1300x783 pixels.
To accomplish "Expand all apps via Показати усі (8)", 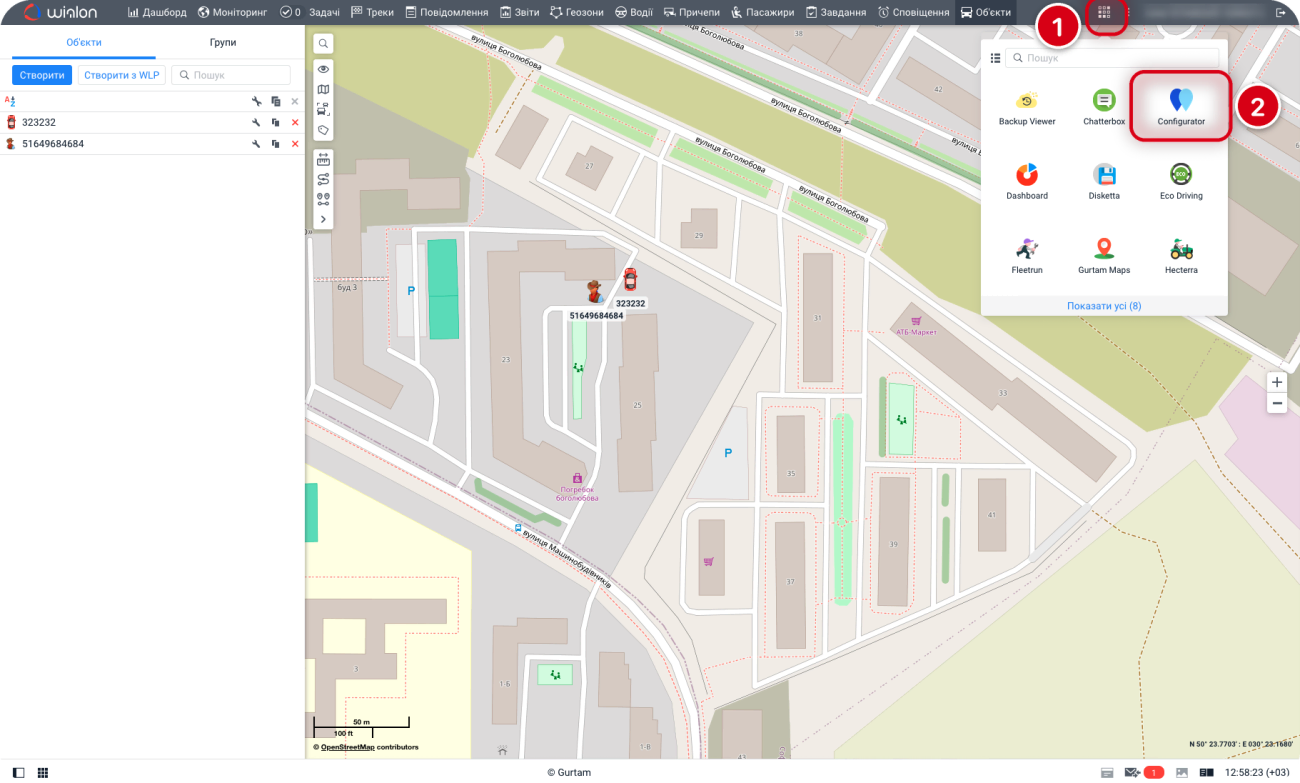I will coord(1104,306).
